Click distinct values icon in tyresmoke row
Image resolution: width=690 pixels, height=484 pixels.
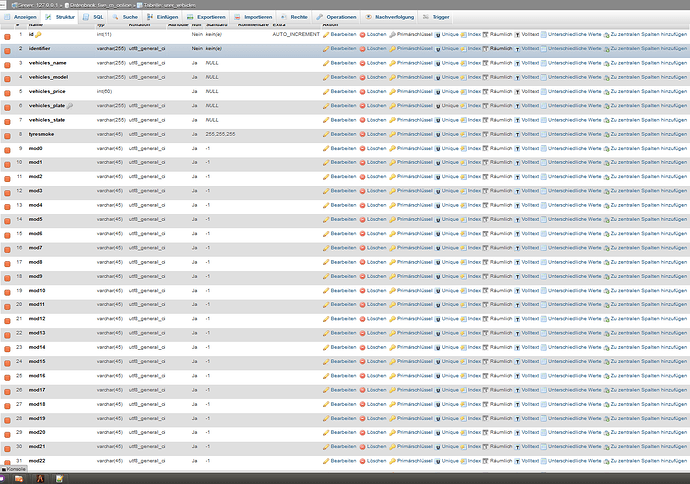tap(543, 135)
